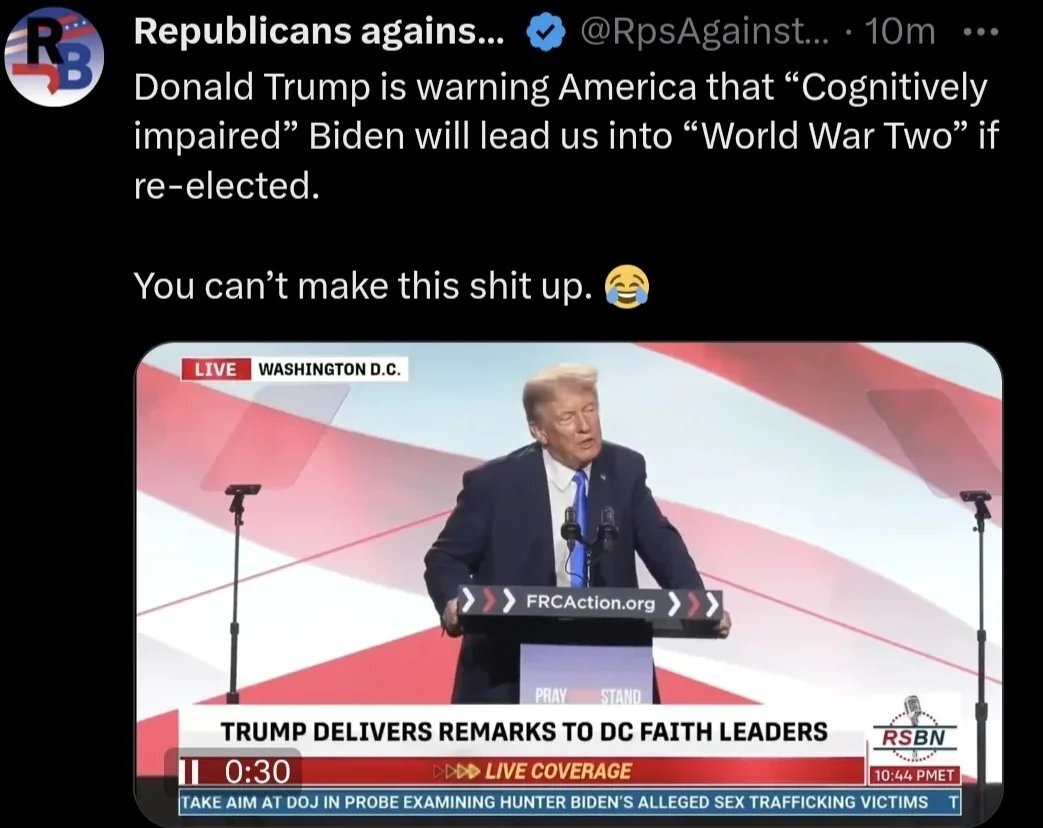1043x828 pixels.
Task: Open the three-dots more options menu
Action: 980,32
